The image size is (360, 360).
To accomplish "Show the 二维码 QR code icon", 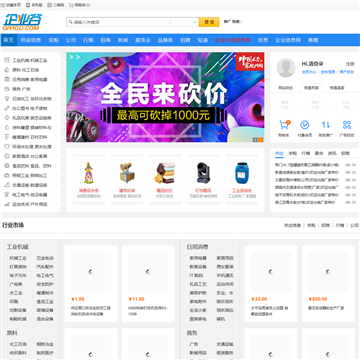I will [x=49, y=5].
